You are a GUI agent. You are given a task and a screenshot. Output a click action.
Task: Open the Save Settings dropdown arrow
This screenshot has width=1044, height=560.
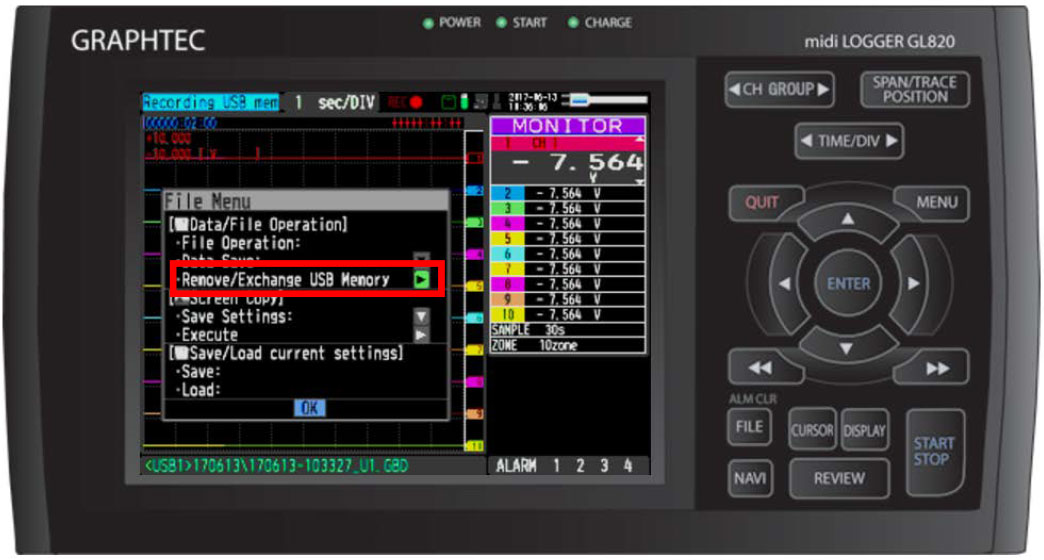click(421, 316)
